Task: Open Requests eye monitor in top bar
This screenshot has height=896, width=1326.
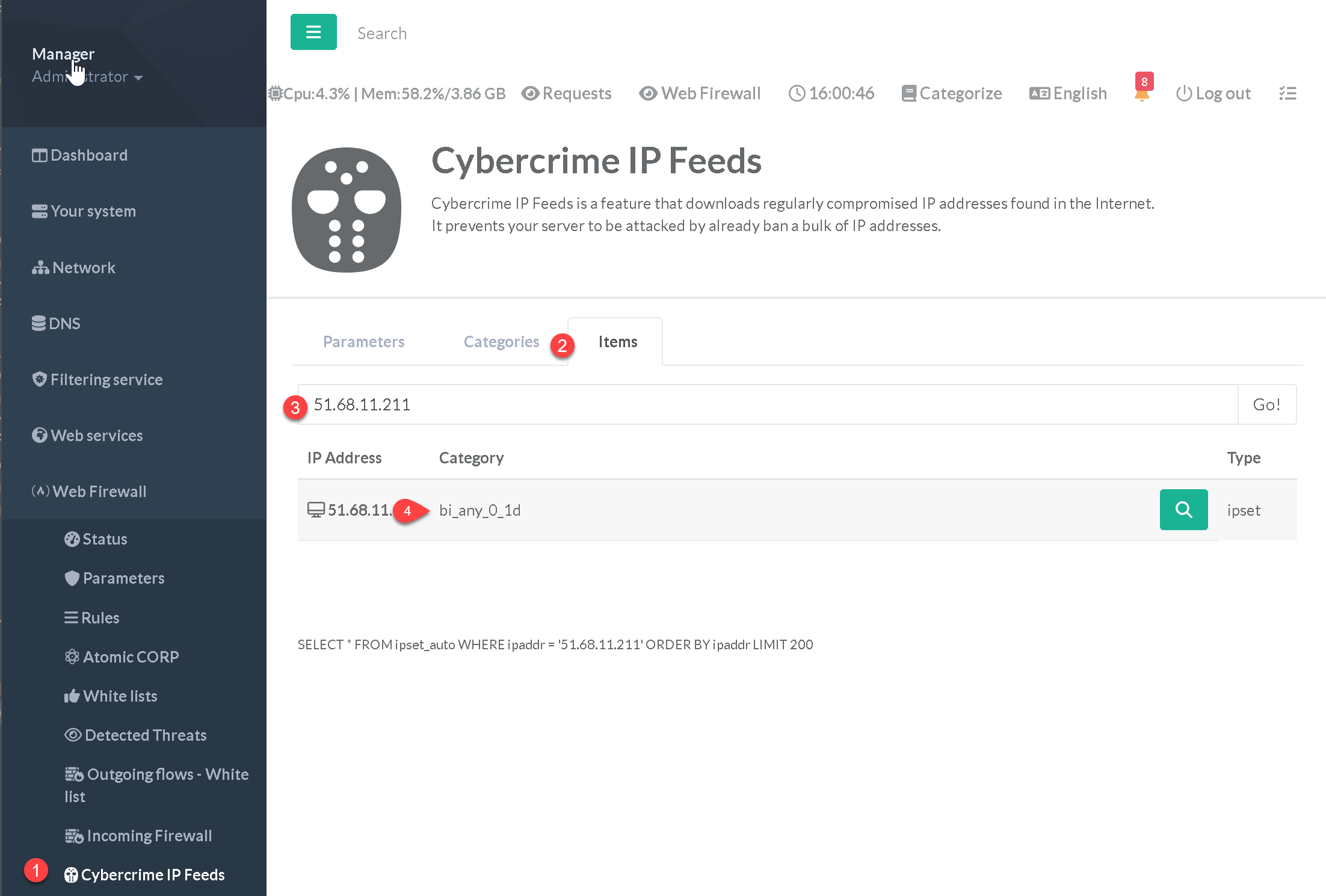Action: (x=566, y=94)
